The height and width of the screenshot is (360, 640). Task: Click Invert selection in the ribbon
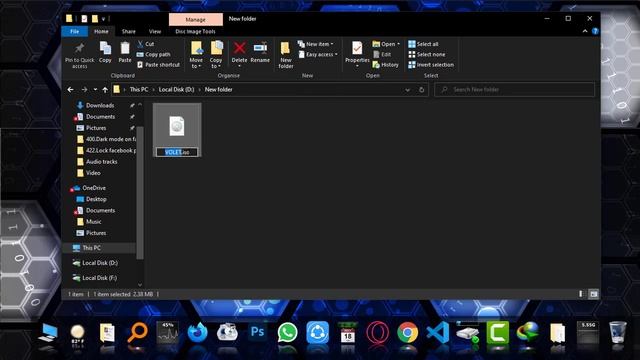[x=431, y=64]
